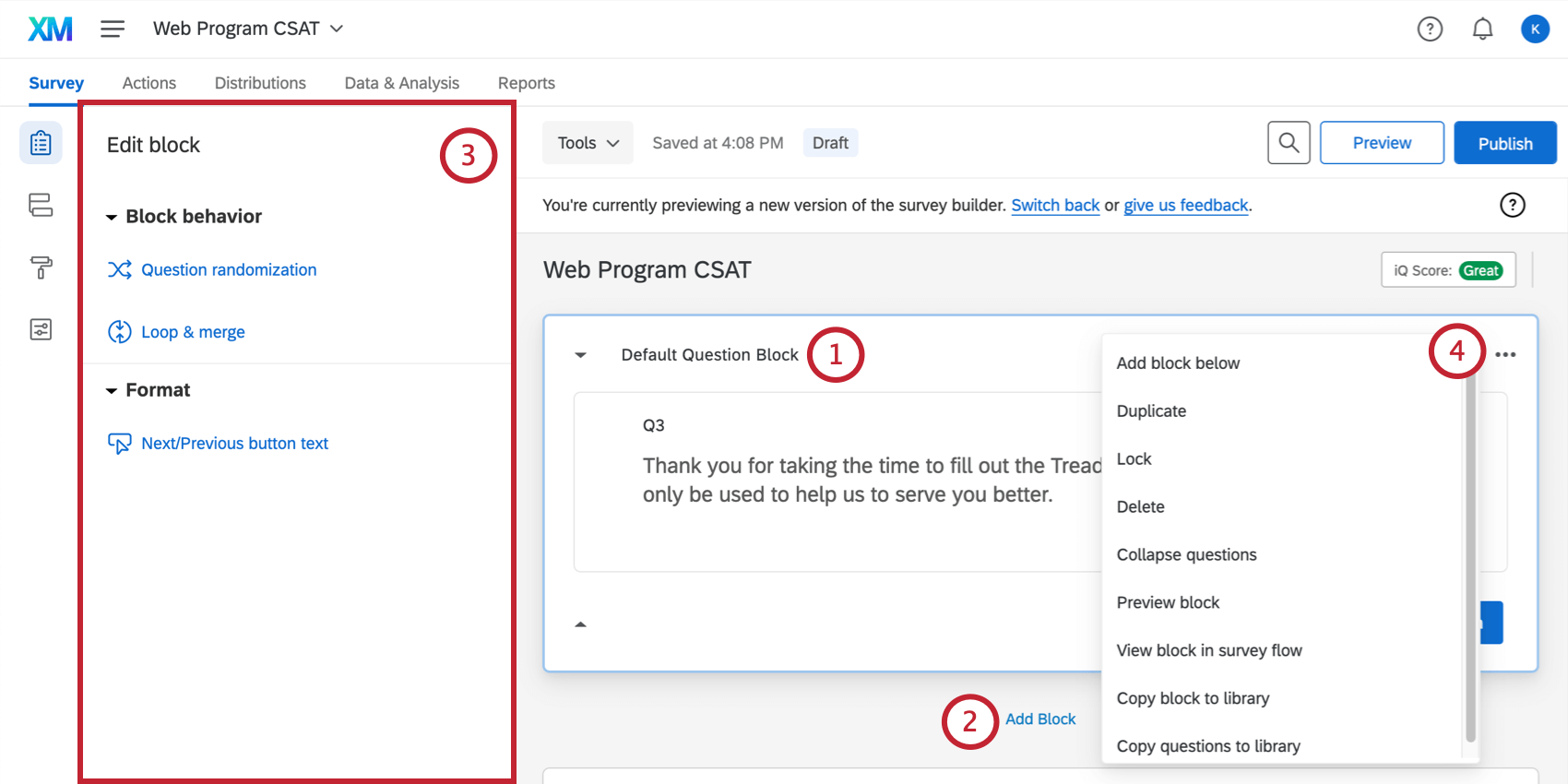
Task: Switch to the Distributions tab
Action: [260, 83]
